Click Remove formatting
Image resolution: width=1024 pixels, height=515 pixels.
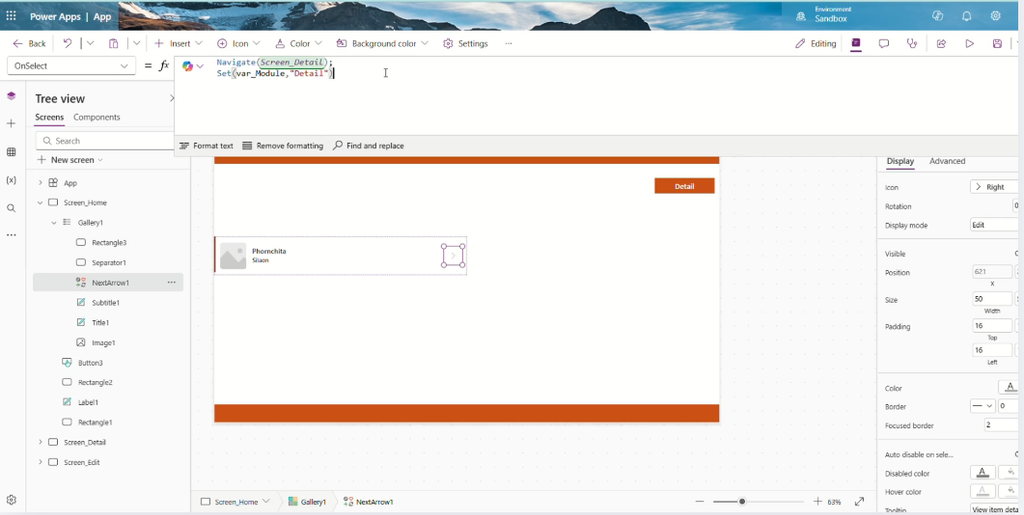pos(283,146)
